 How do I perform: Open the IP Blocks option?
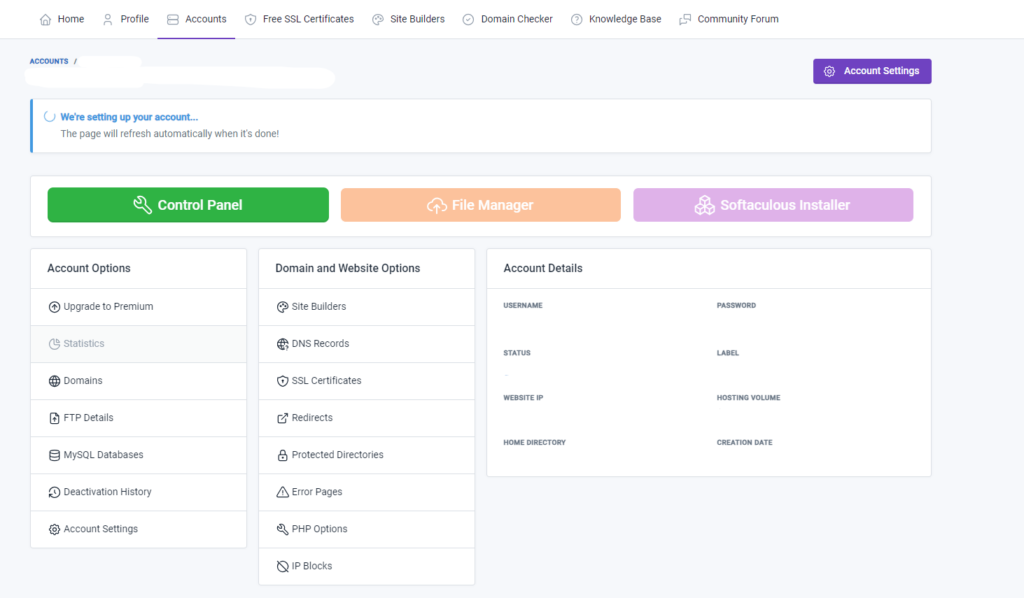366,567
